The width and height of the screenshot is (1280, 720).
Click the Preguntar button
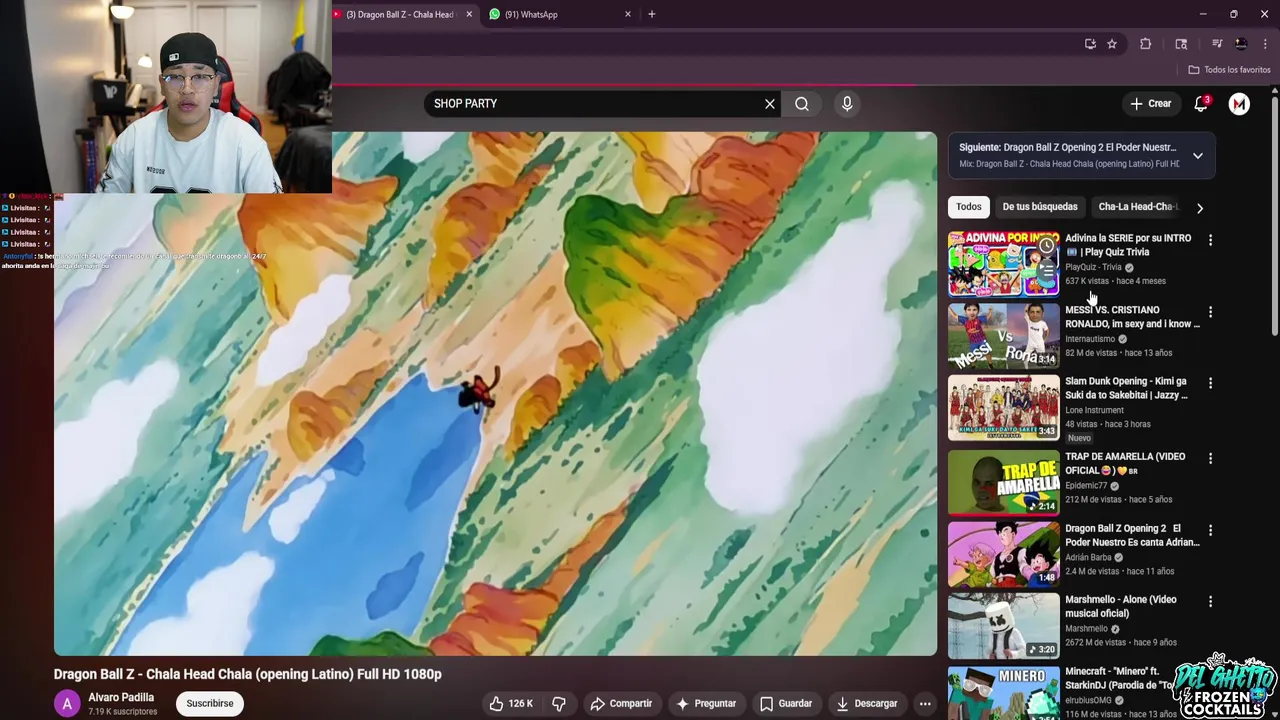[706, 704]
